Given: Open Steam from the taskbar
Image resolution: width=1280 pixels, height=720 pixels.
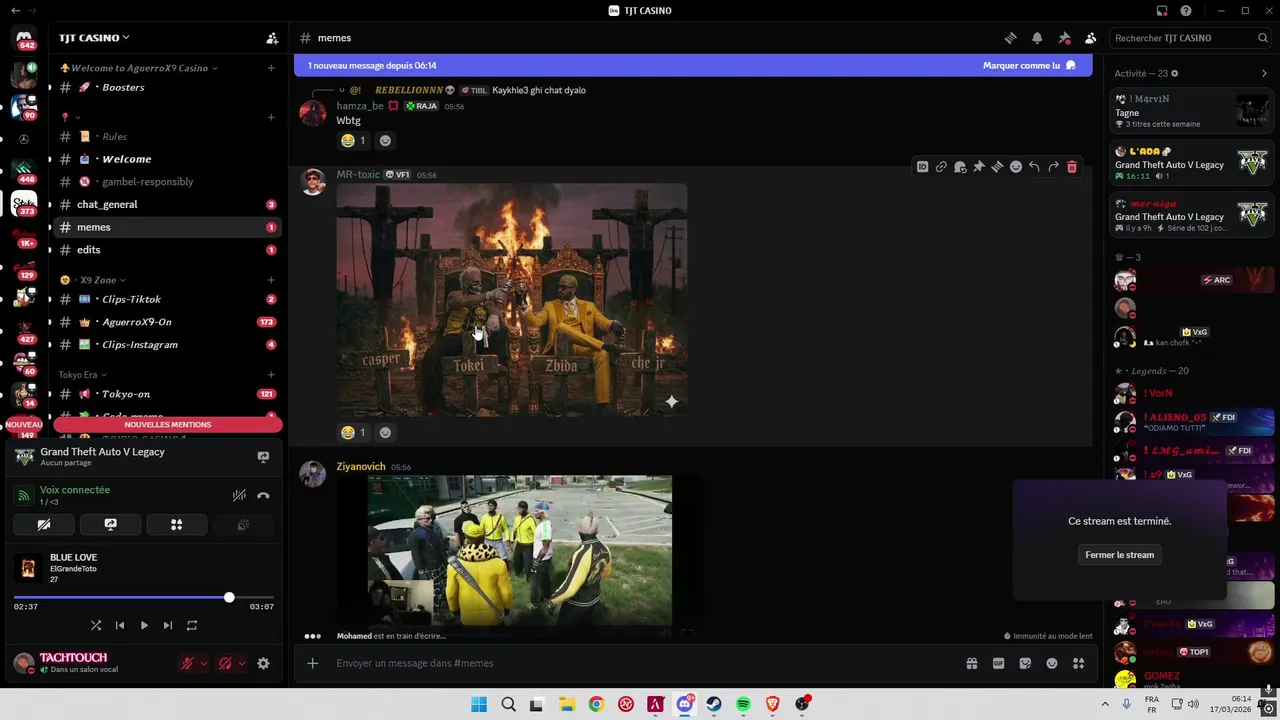Looking at the screenshot, I should coord(714,704).
